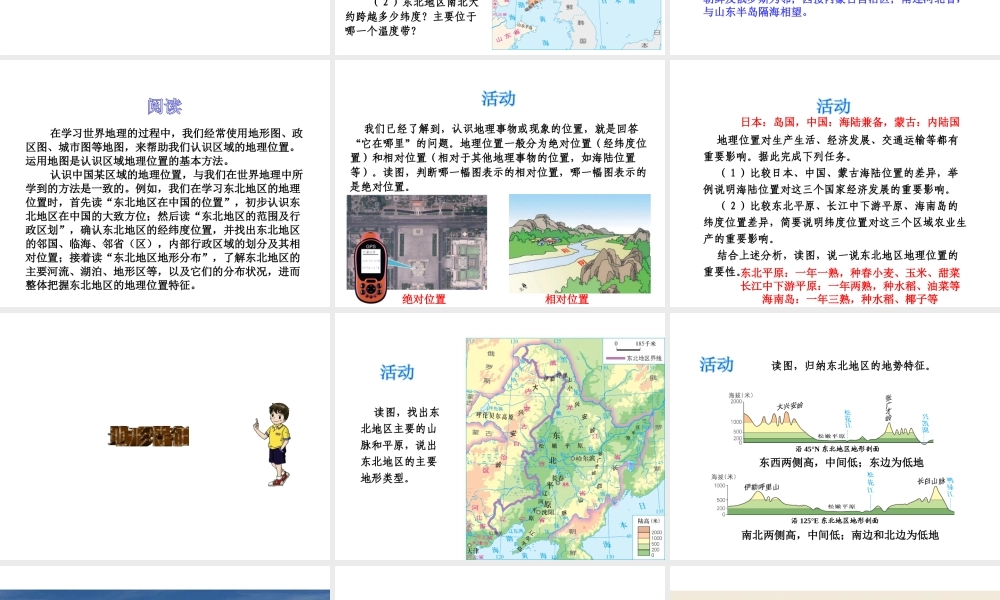Open the slide with the cartoon boy

click(165, 436)
